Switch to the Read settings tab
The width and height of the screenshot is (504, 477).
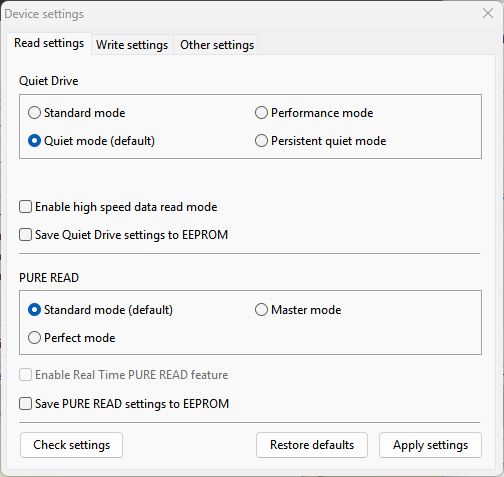pyautogui.click(x=49, y=43)
